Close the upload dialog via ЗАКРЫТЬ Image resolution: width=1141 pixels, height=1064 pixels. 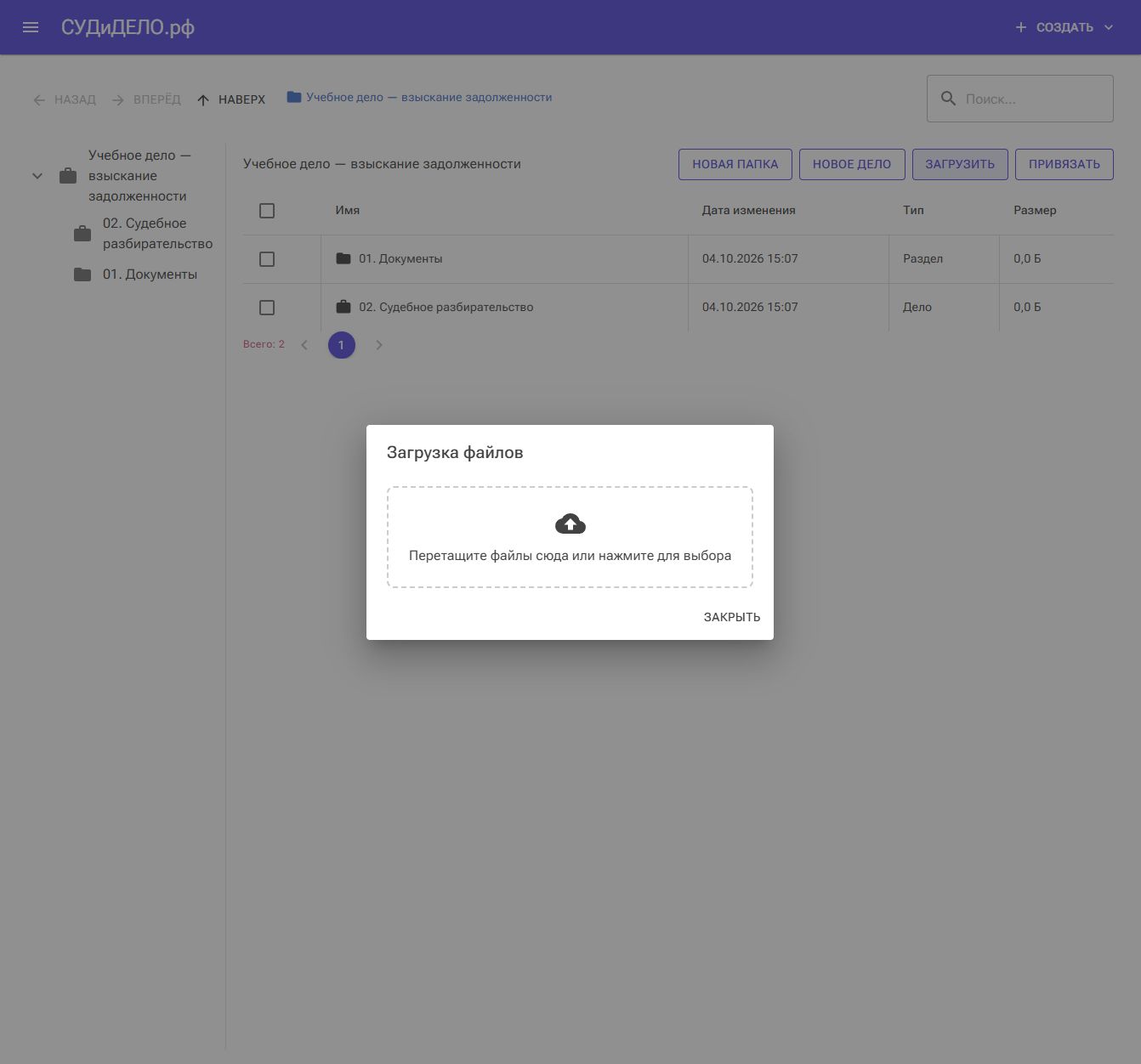pyautogui.click(x=732, y=617)
